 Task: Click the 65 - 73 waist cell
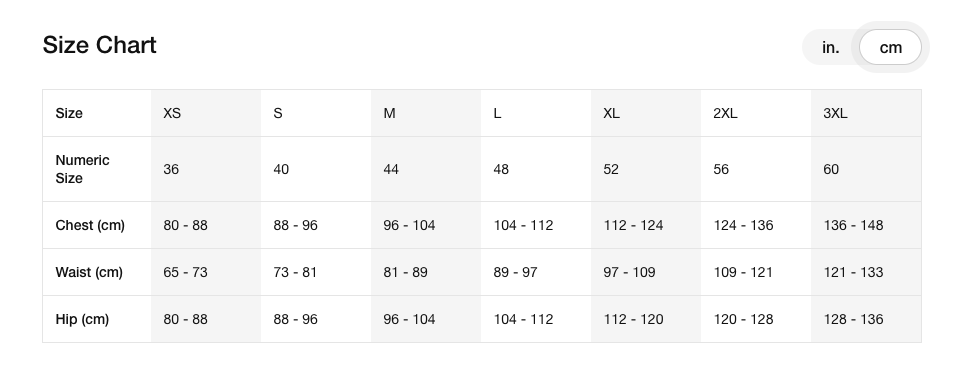pyautogui.click(x=206, y=272)
